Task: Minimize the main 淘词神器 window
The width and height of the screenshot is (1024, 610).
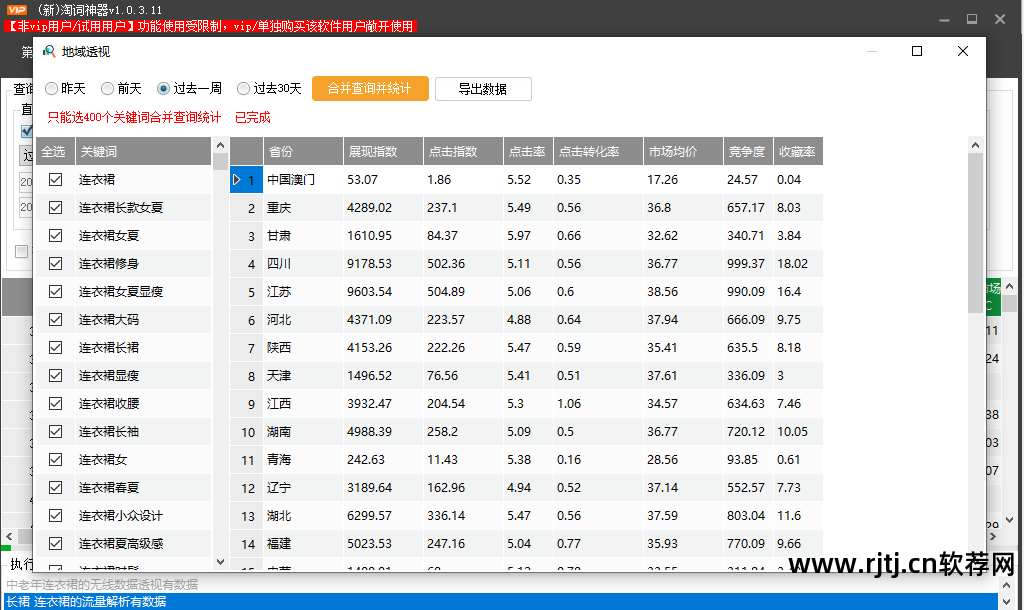Action: coord(945,18)
